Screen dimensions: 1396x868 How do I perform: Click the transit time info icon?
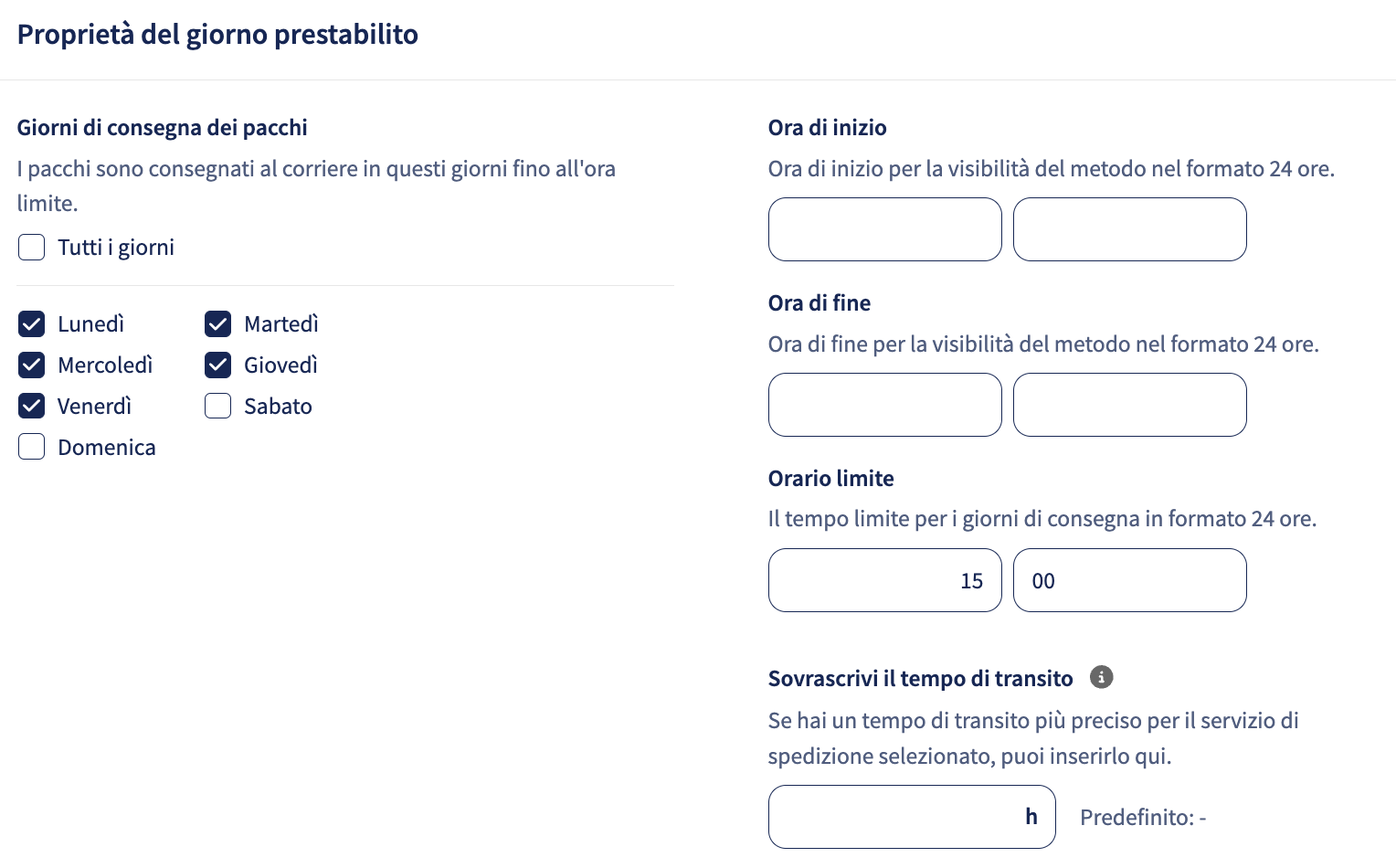pos(1101,677)
